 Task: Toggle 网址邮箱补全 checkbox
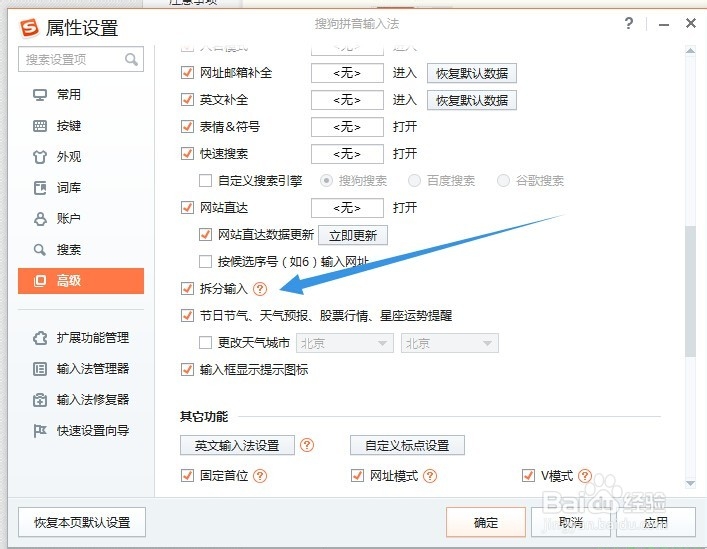pyautogui.click(x=187, y=73)
